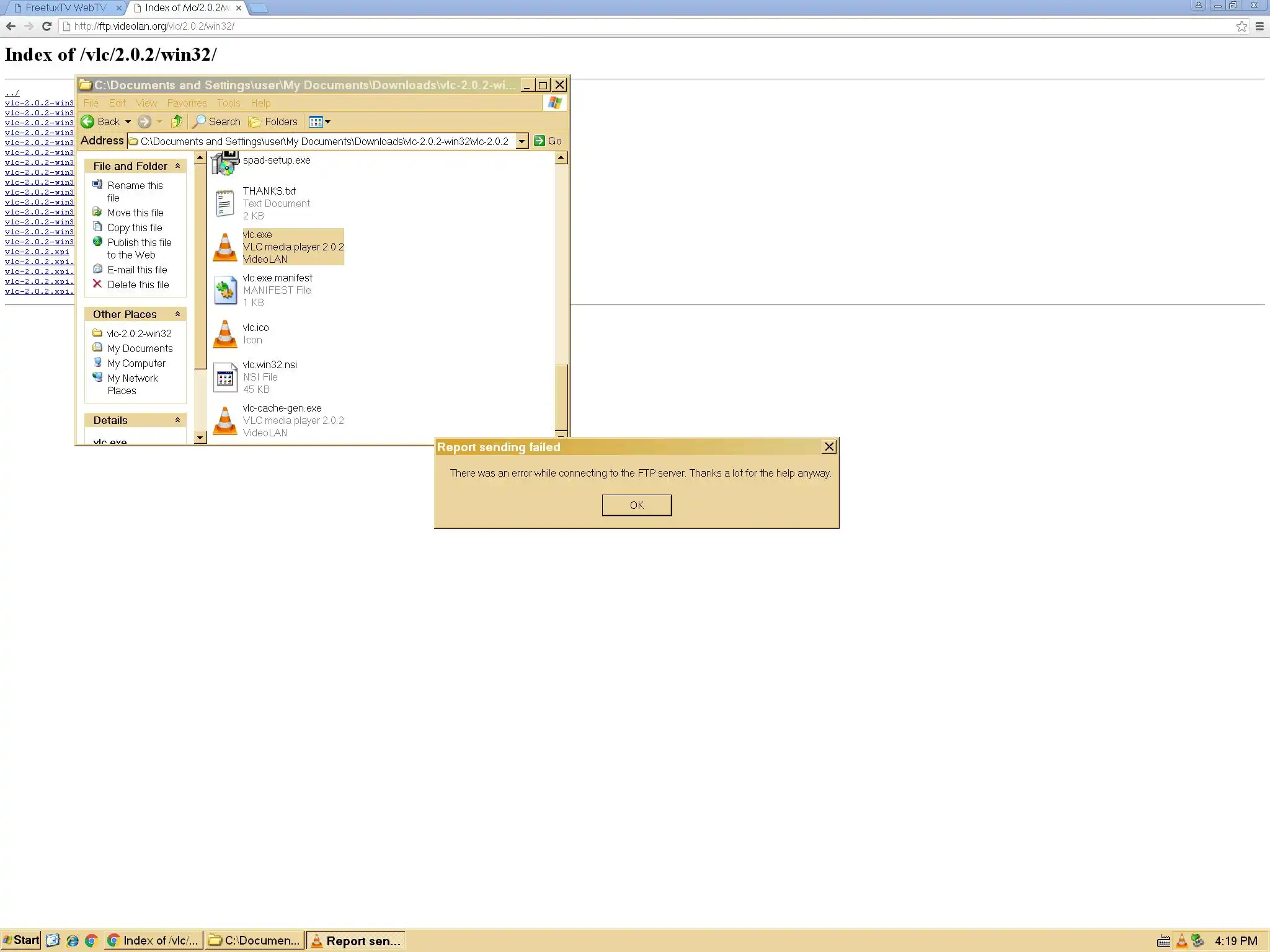Image resolution: width=1270 pixels, height=952 pixels.
Task: Select the vlc-cache-gen.exe file icon
Action: click(224, 420)
